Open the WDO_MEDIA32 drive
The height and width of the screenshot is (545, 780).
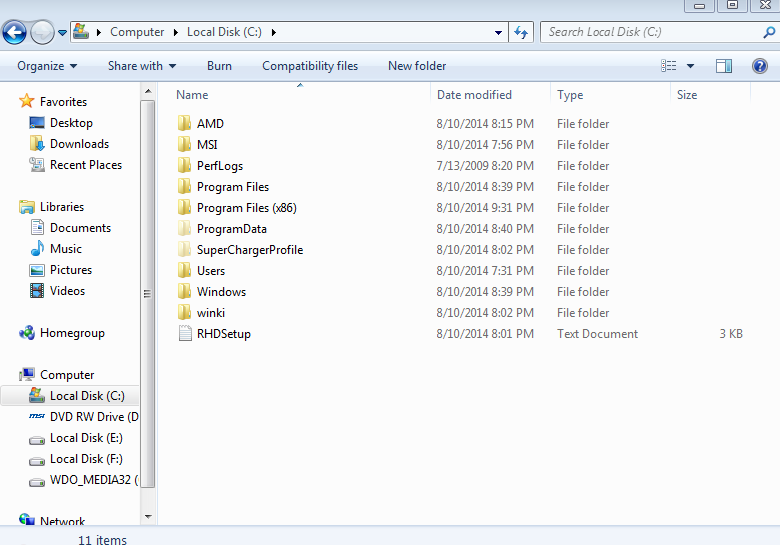[x=94, y=479]
